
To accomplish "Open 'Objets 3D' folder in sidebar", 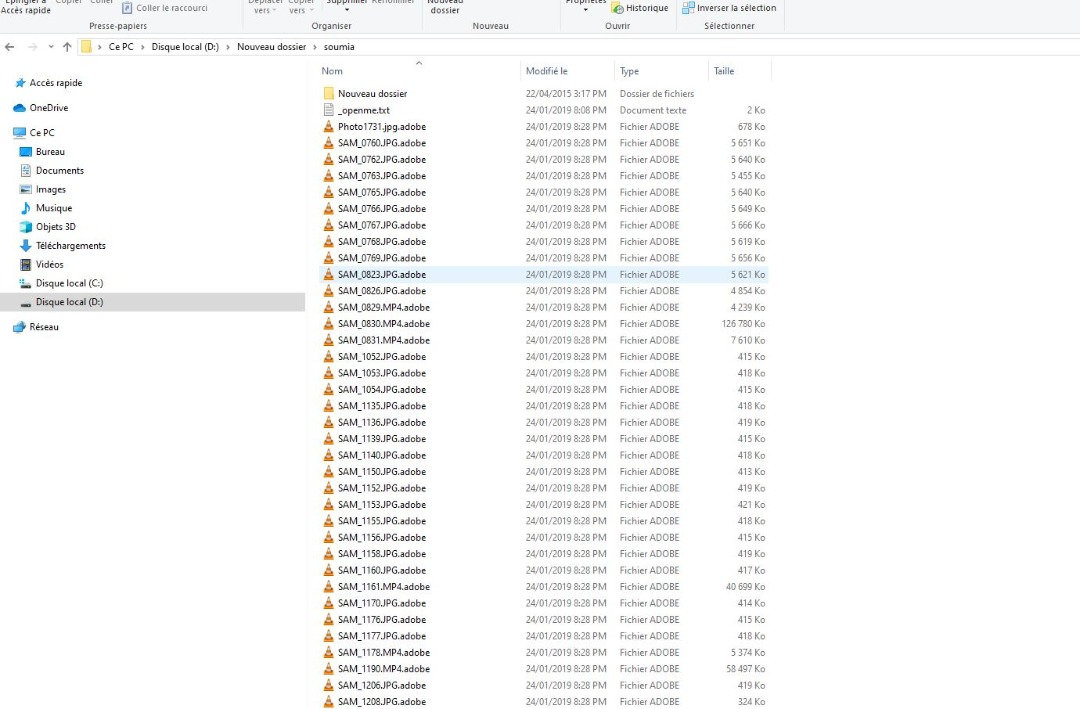I will [x=56, y=227].
